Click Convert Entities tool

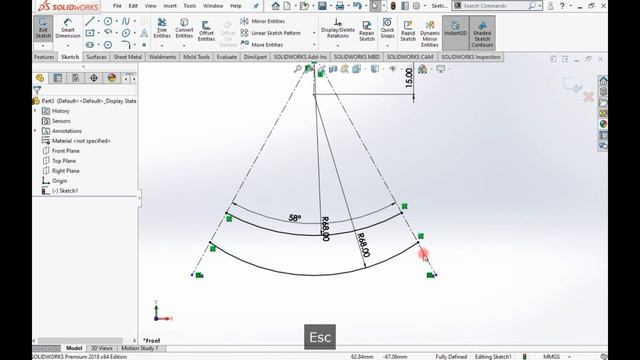[x=184, y=28]
